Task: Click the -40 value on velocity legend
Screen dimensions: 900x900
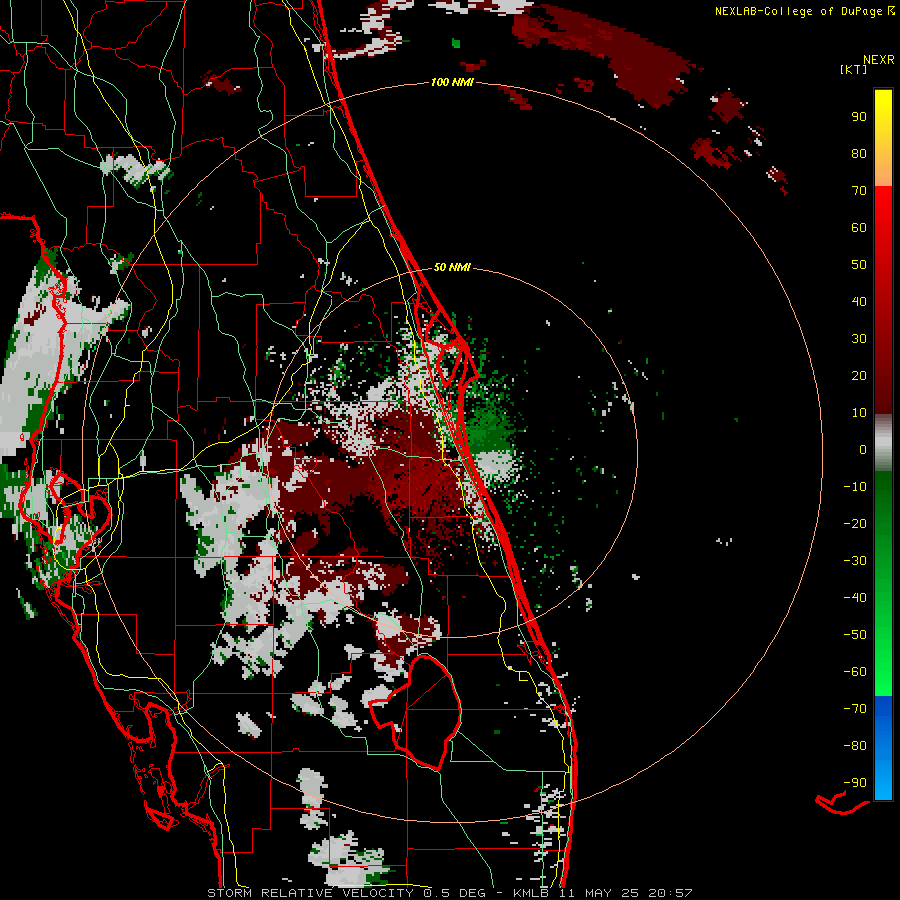Action: [x=855, y=598]
